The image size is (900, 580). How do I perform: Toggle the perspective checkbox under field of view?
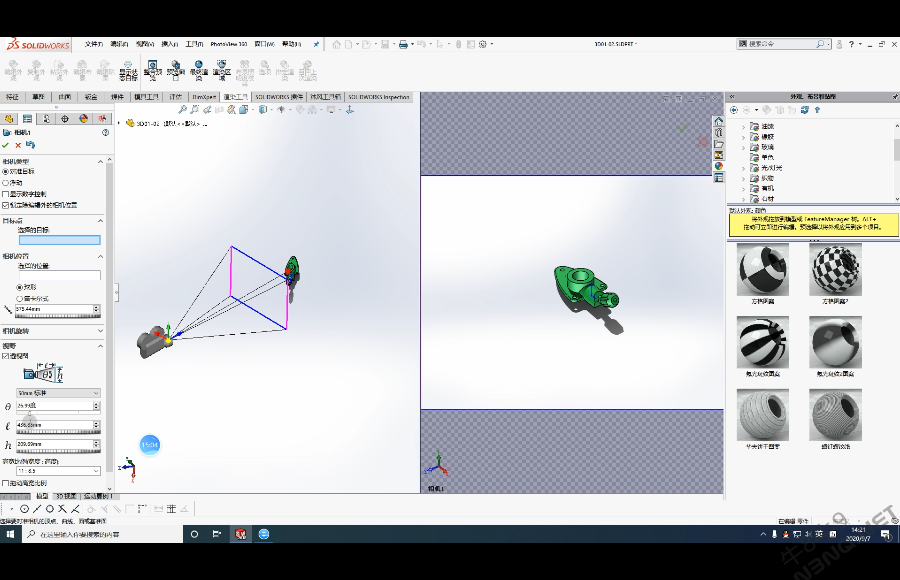click(6, 356)
